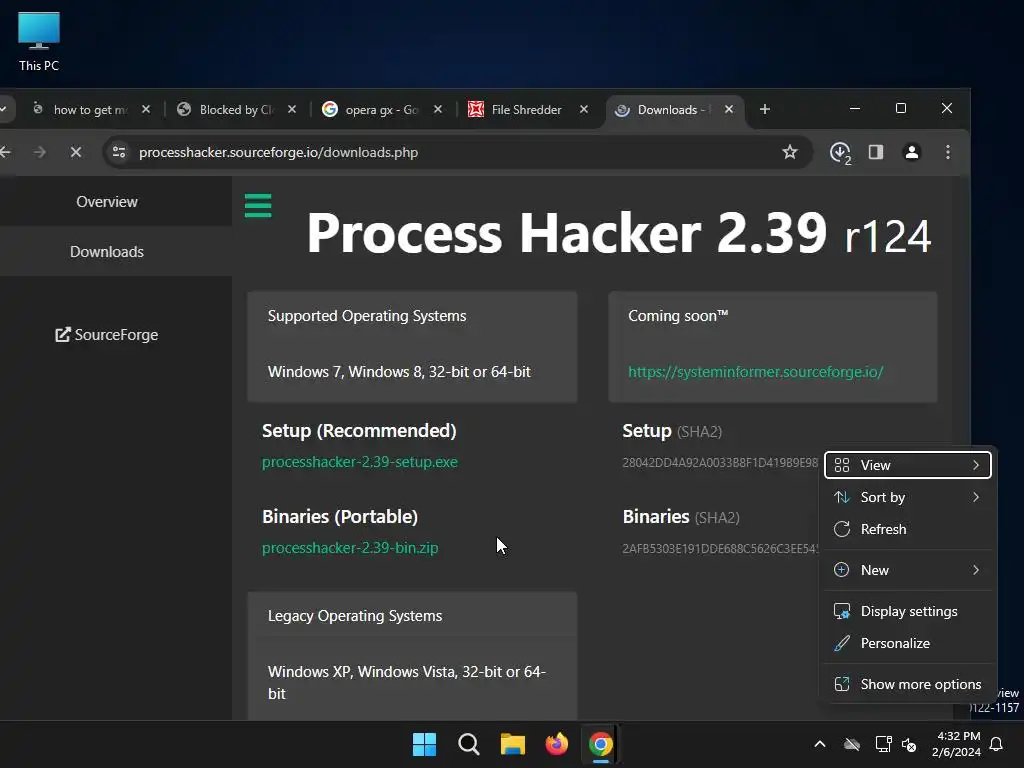Expand the View submenu
This screenshot has height=768, width=1024.
[x=908, y=465]
